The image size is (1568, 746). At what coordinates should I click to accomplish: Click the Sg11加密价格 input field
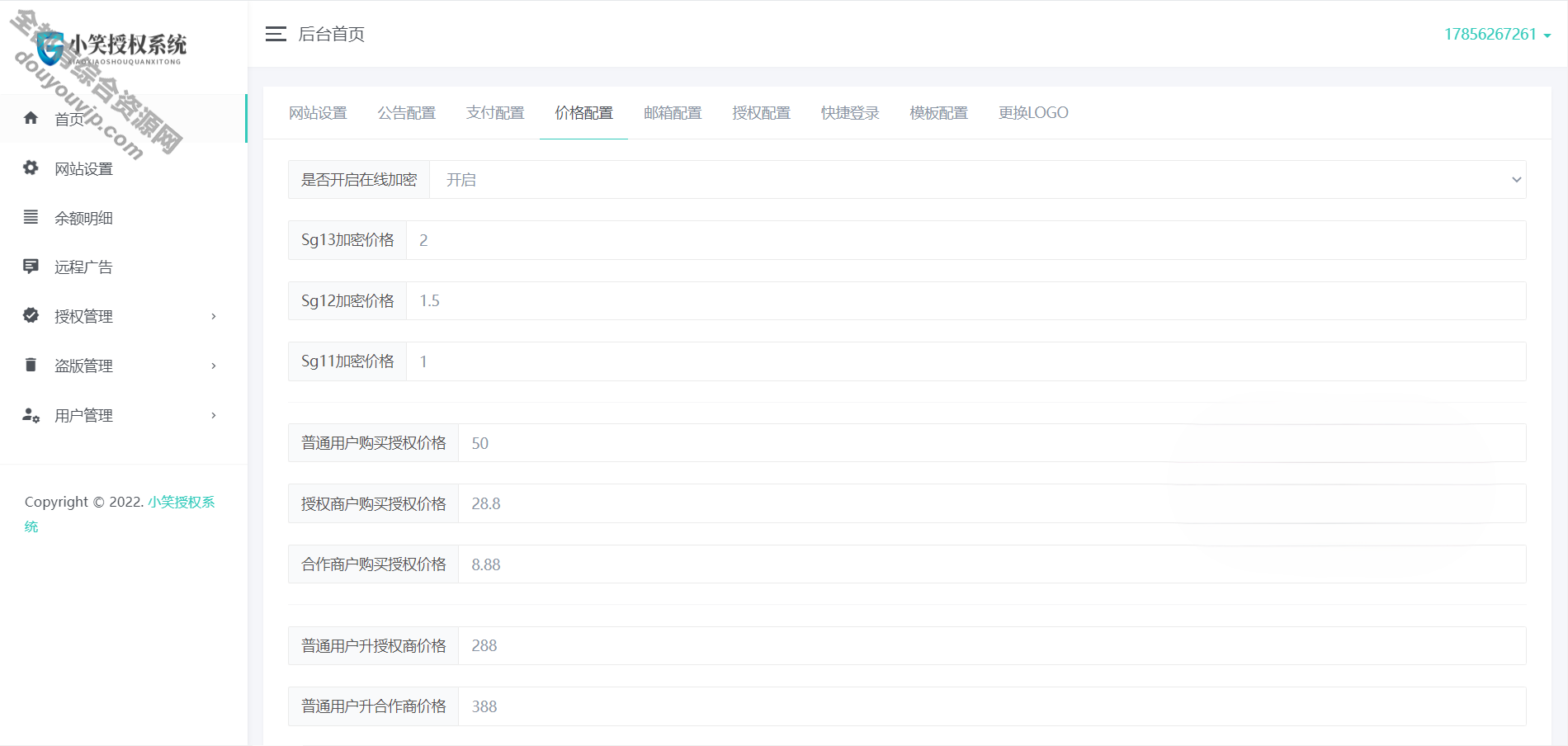point(966,361)
